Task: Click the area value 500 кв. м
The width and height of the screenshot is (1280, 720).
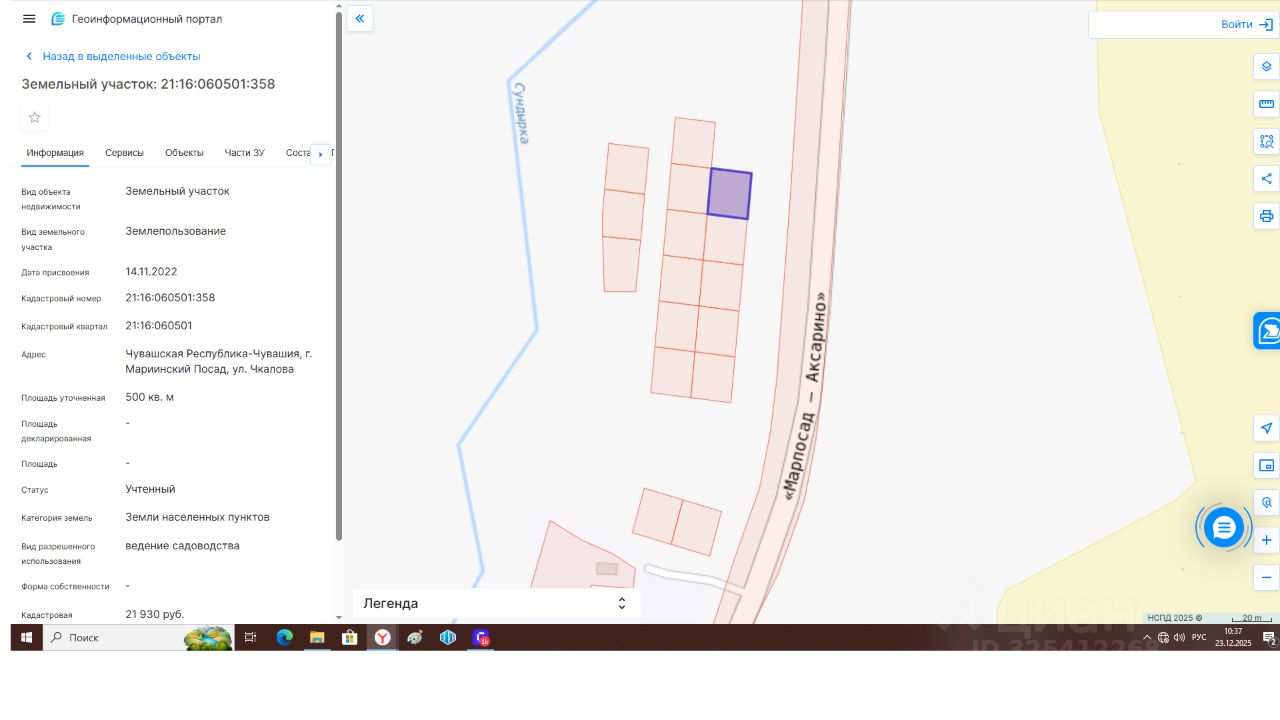Action: pos(150,398)
